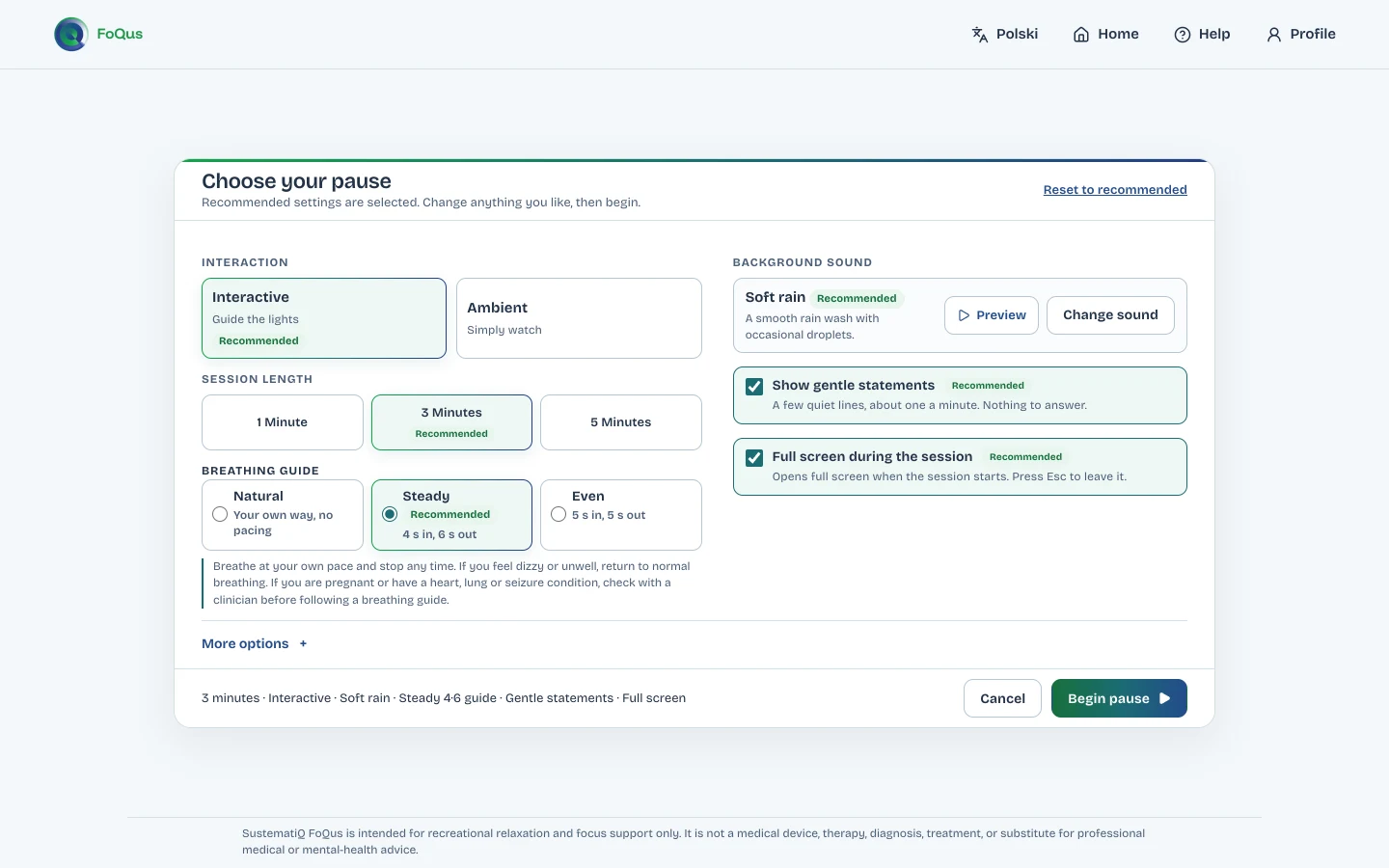Click the "4 s in, 6 s out" text
This screenshot has height=868, width=1389.
click(440, 534)
